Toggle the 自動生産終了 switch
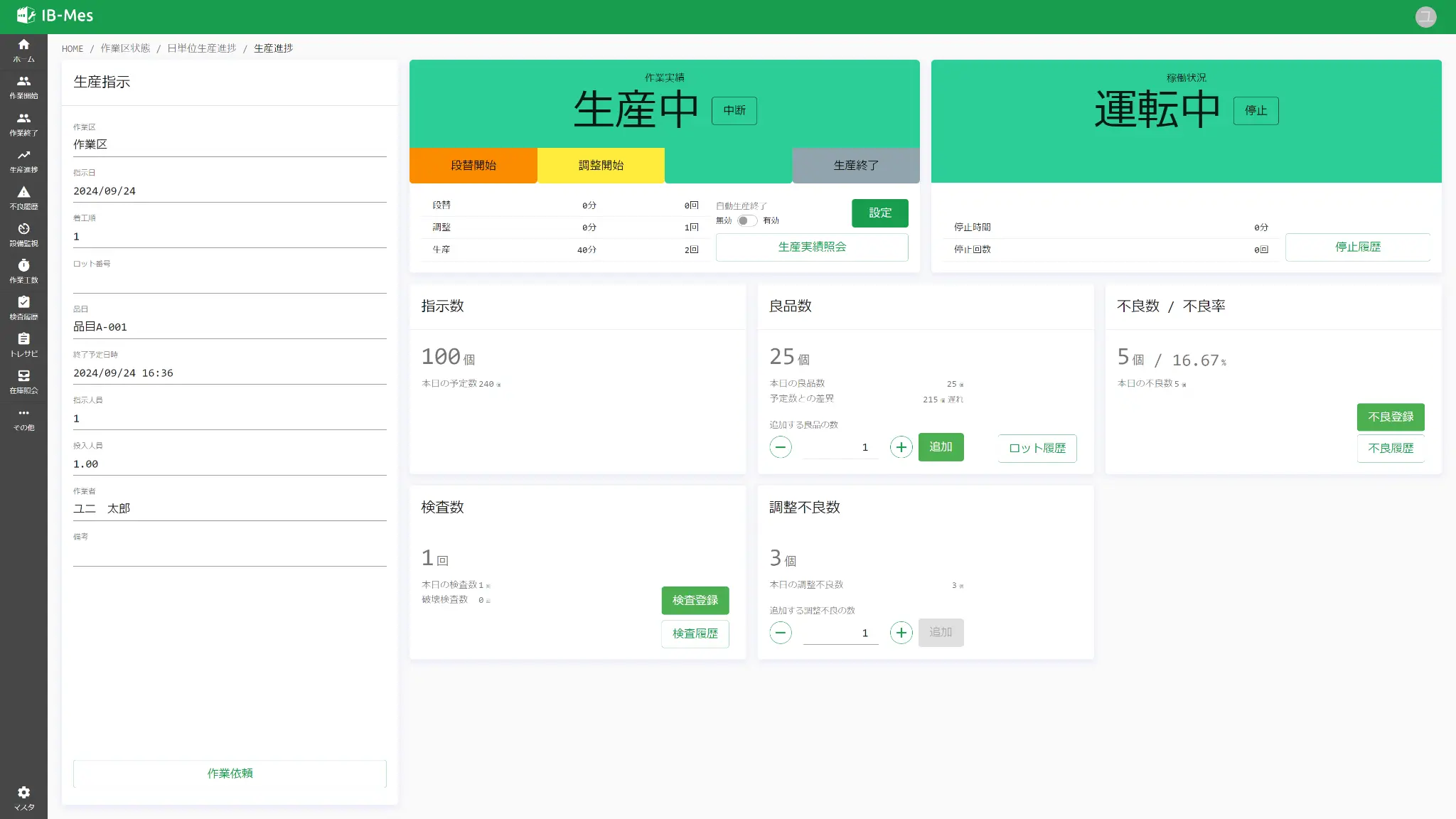 [x=746, y=220]
